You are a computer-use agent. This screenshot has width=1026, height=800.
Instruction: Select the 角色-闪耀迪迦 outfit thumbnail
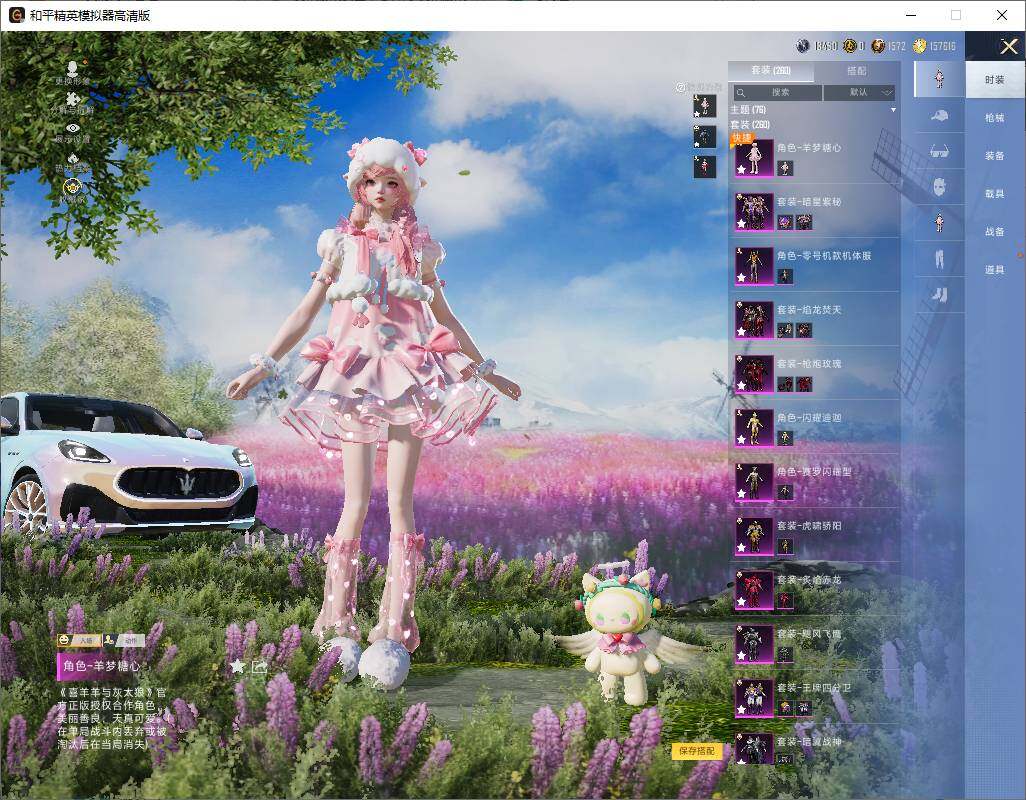pos(754,428)
